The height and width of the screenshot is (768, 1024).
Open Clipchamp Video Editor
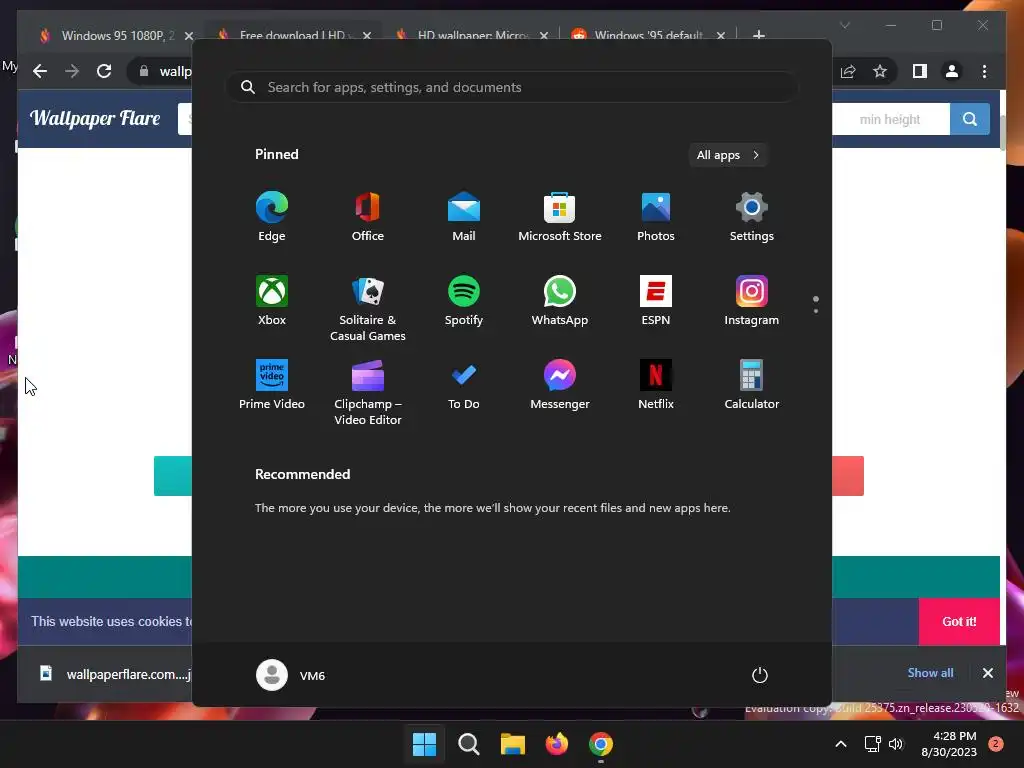(x=368, y=392)
